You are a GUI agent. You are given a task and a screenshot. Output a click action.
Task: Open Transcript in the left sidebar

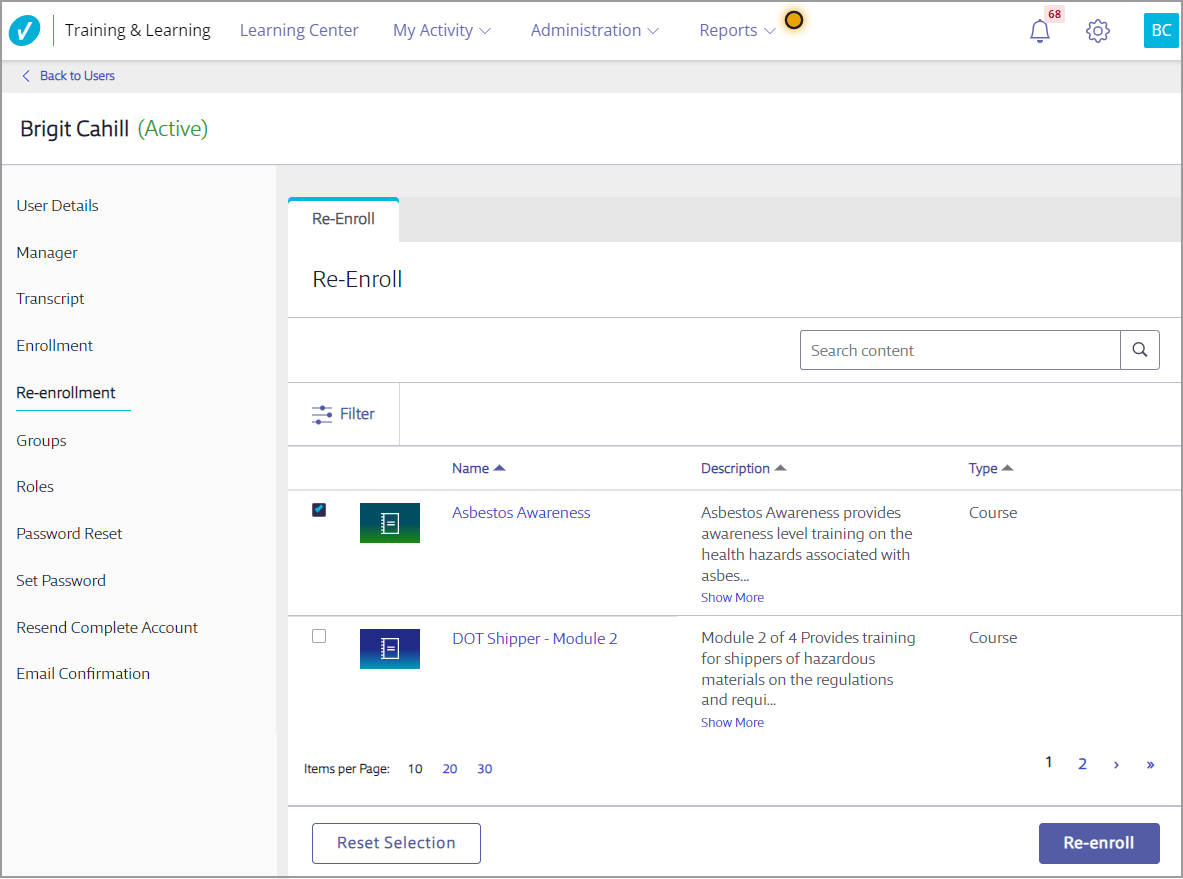click(x=50, y=299)
